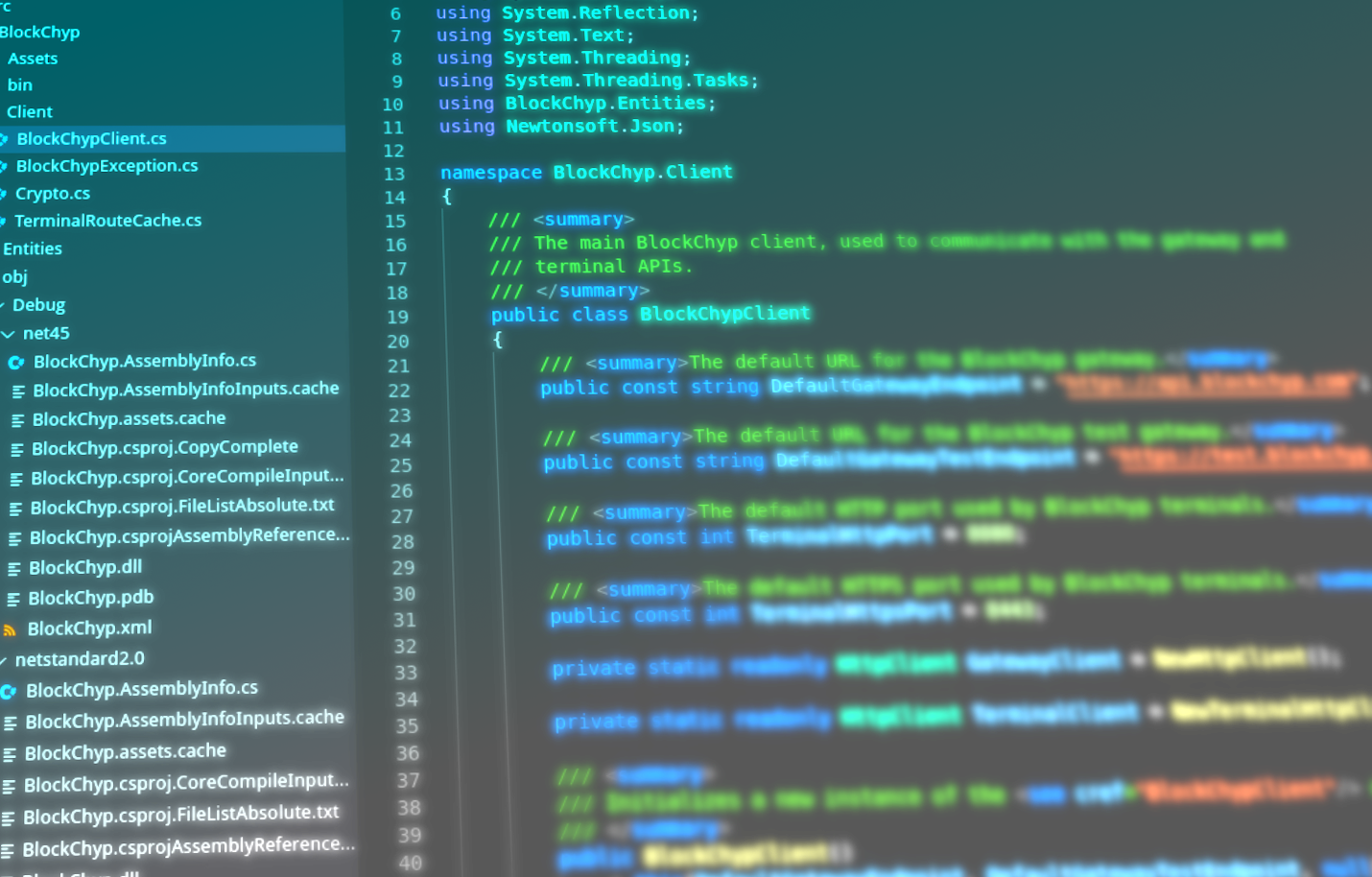Viewport: 1372px width, 877px height.
Task: Toggle the obj folder
Action: (x=14, y=277)
